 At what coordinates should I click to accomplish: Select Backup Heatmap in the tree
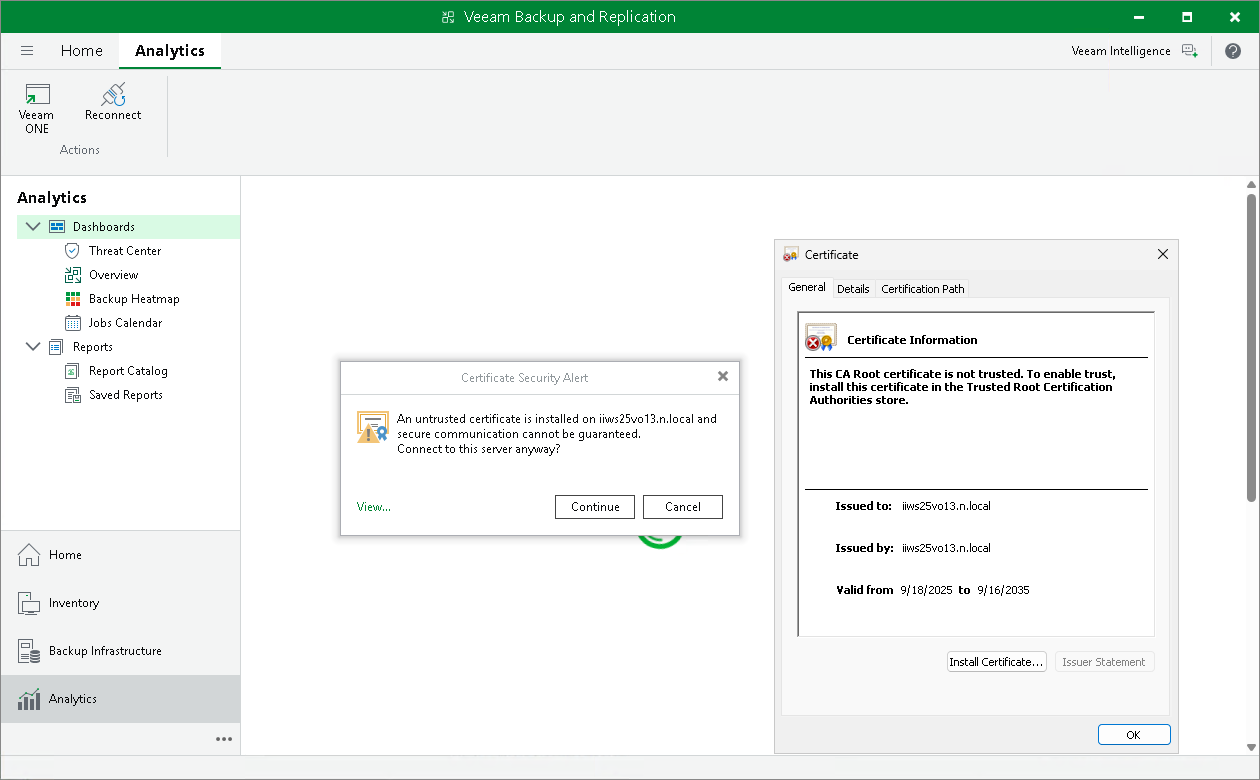point(134,299)
